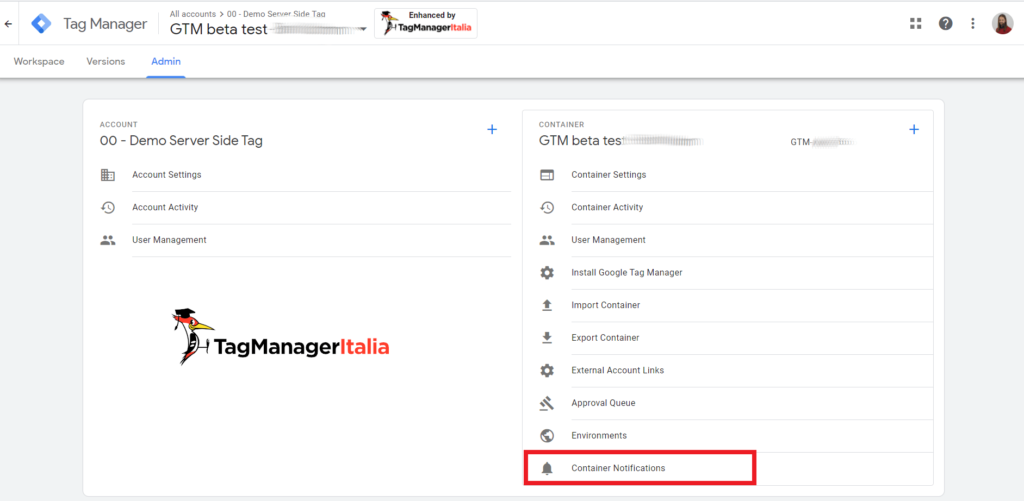Click the Install Google Tag Manager gear icon
1024x501 pixels.
tap(547, 272)
